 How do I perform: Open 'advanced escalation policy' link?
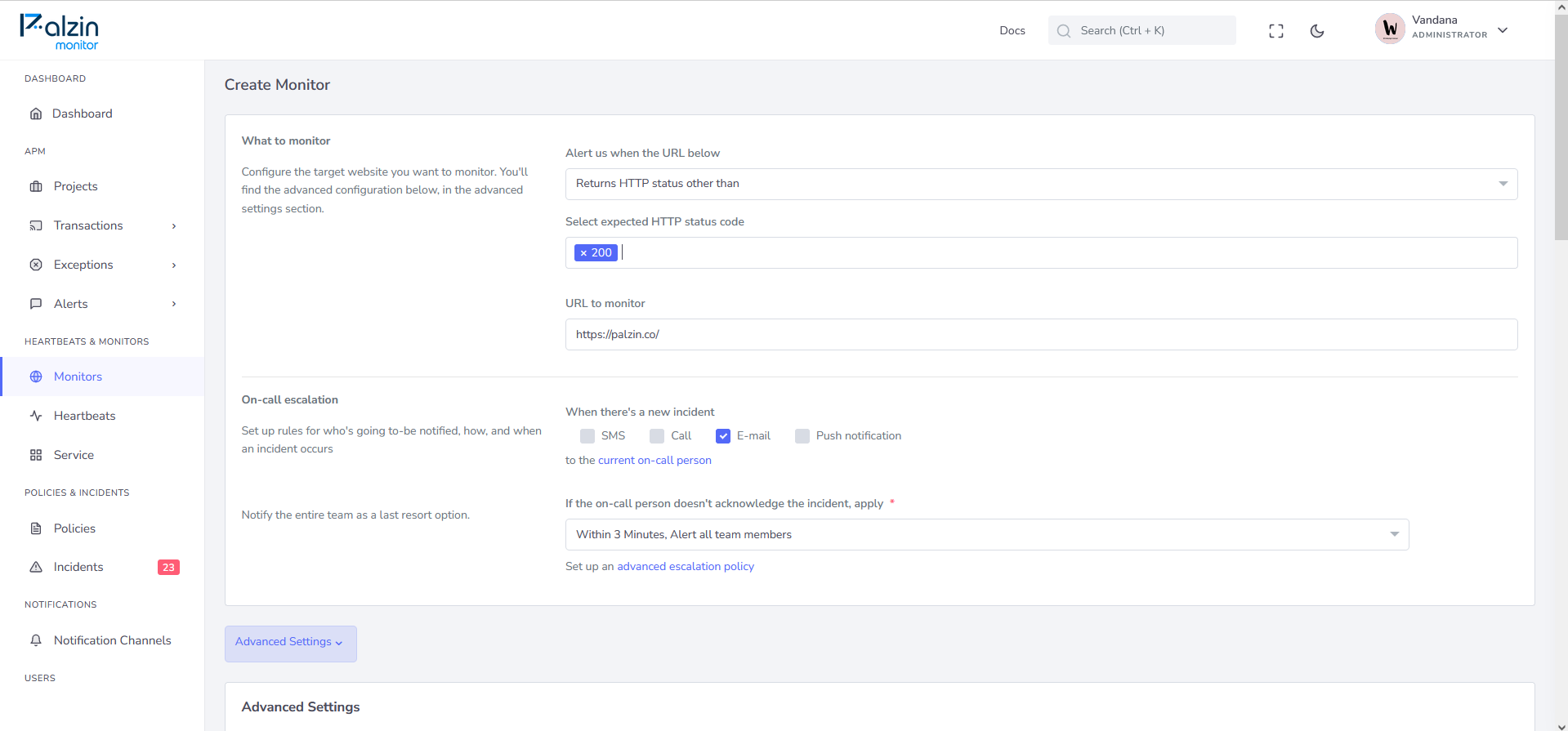point(686,567)
